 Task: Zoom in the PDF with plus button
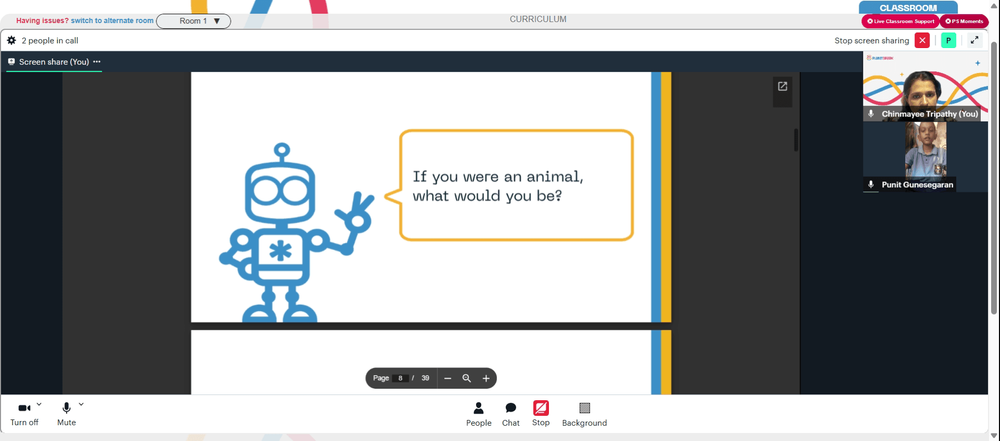click(x=486, y=378)
